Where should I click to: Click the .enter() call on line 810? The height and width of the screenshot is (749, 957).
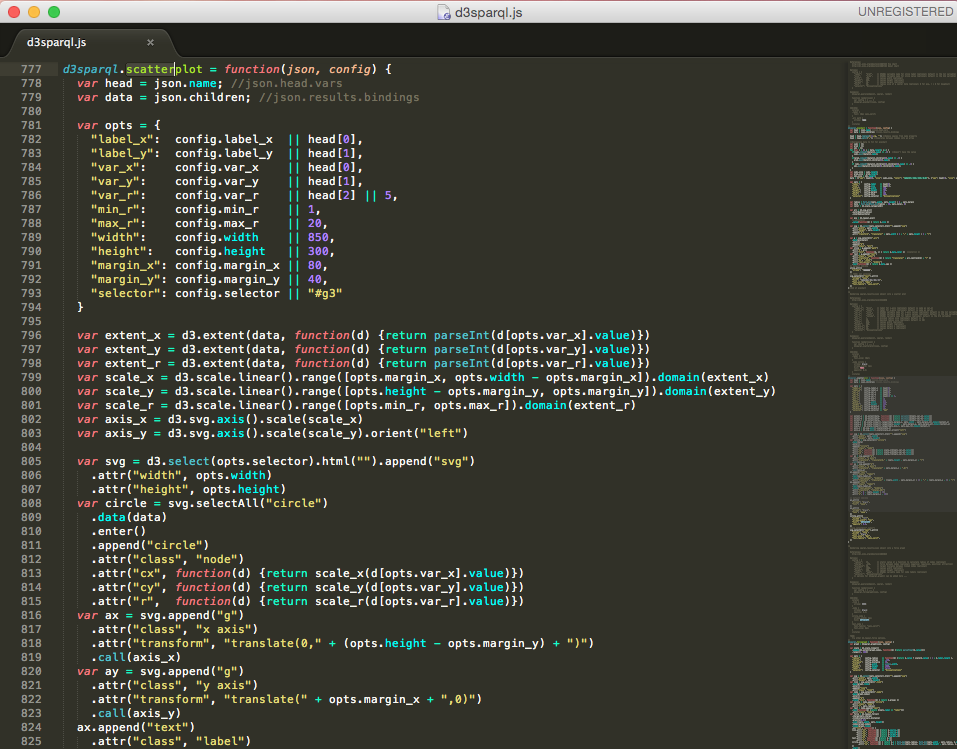[x=118, y=532]
